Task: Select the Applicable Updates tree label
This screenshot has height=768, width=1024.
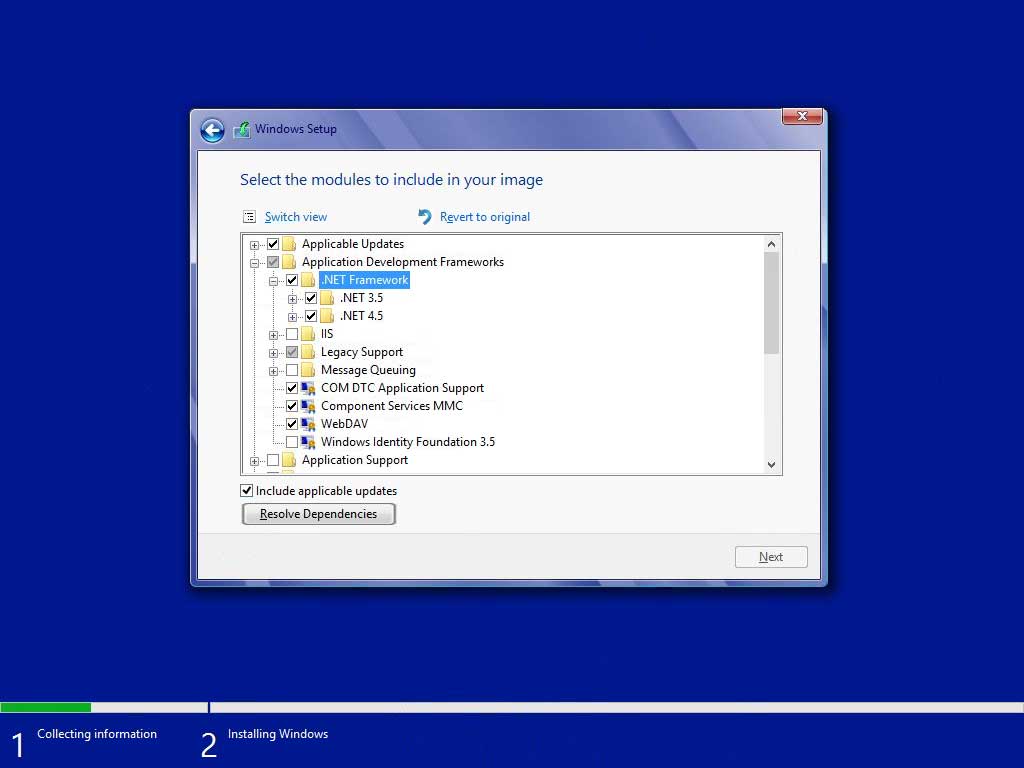Action: pos(353,244)
